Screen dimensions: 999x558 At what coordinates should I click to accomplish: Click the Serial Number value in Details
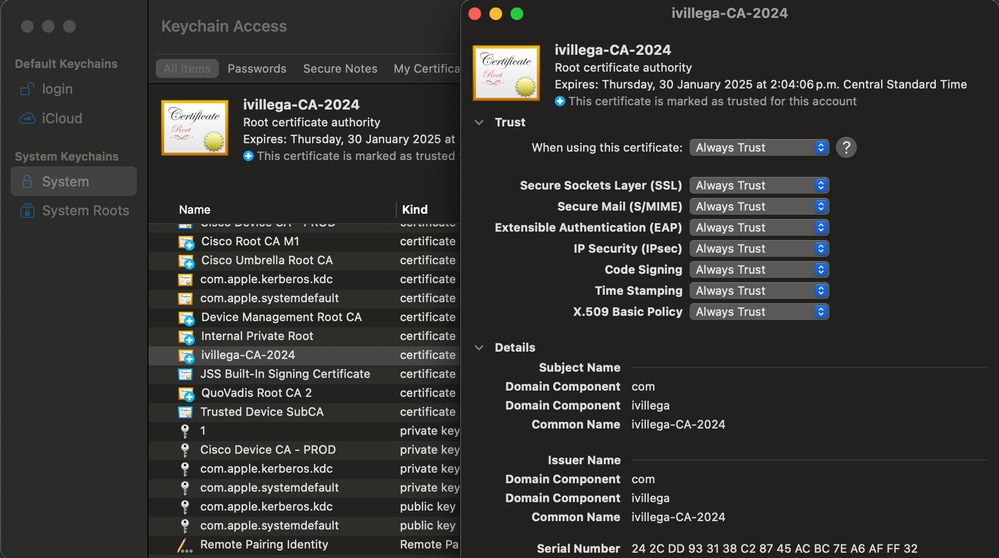point(774,548)
